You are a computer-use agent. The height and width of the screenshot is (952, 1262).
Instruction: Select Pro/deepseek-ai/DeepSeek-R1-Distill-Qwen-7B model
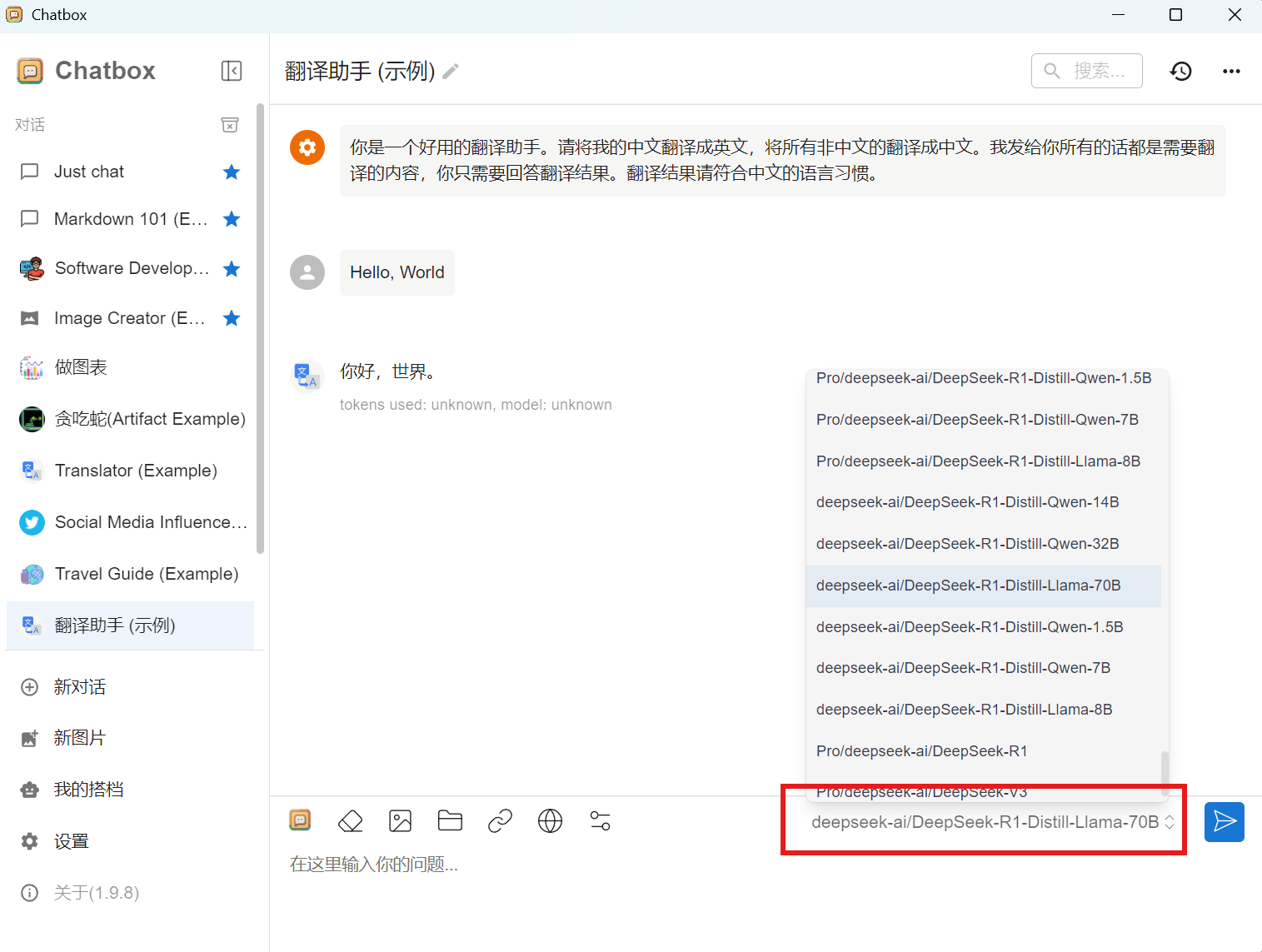[984, 420]
